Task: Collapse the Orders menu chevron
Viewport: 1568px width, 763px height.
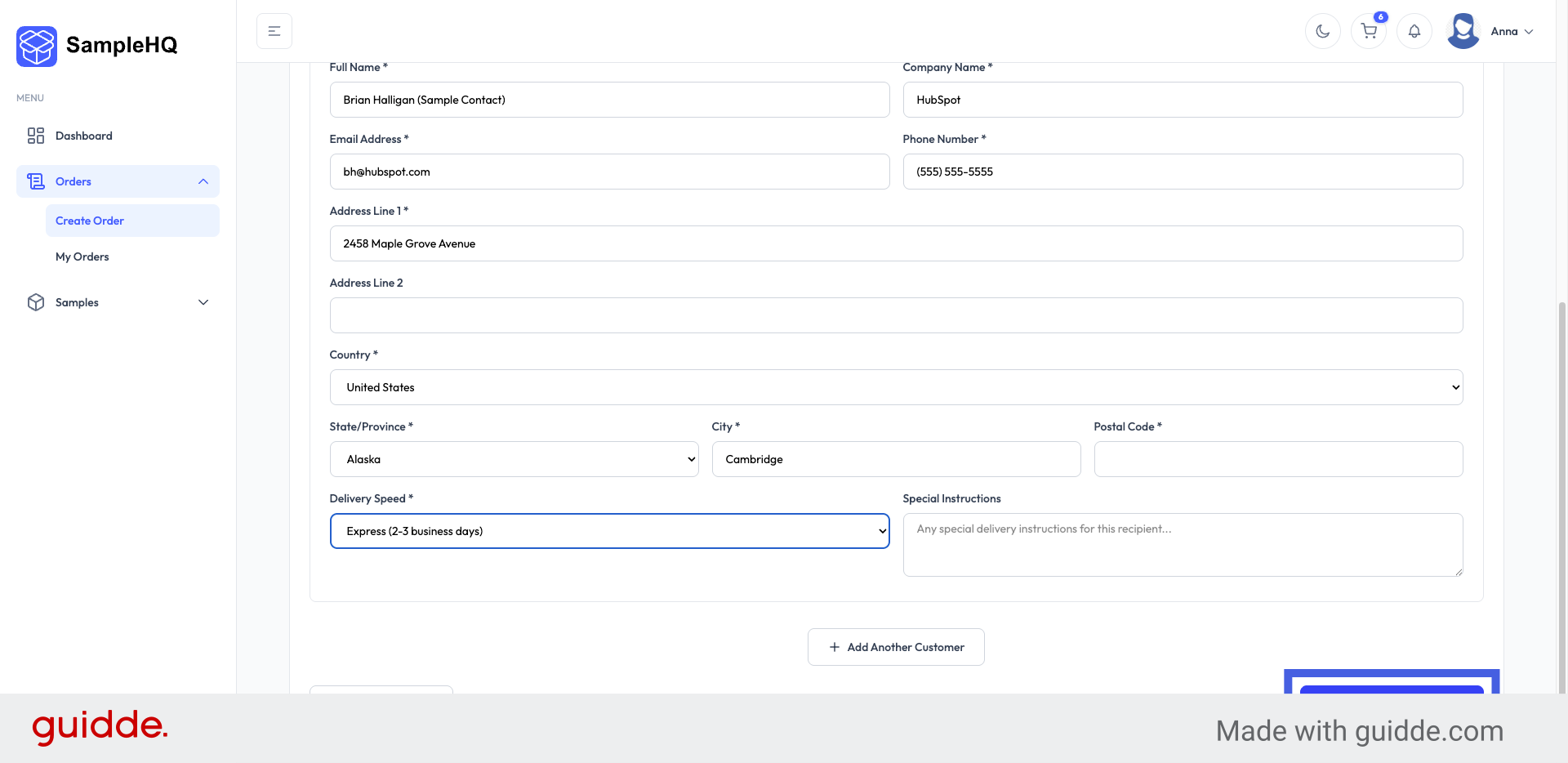Action: (x=203, y=181)
